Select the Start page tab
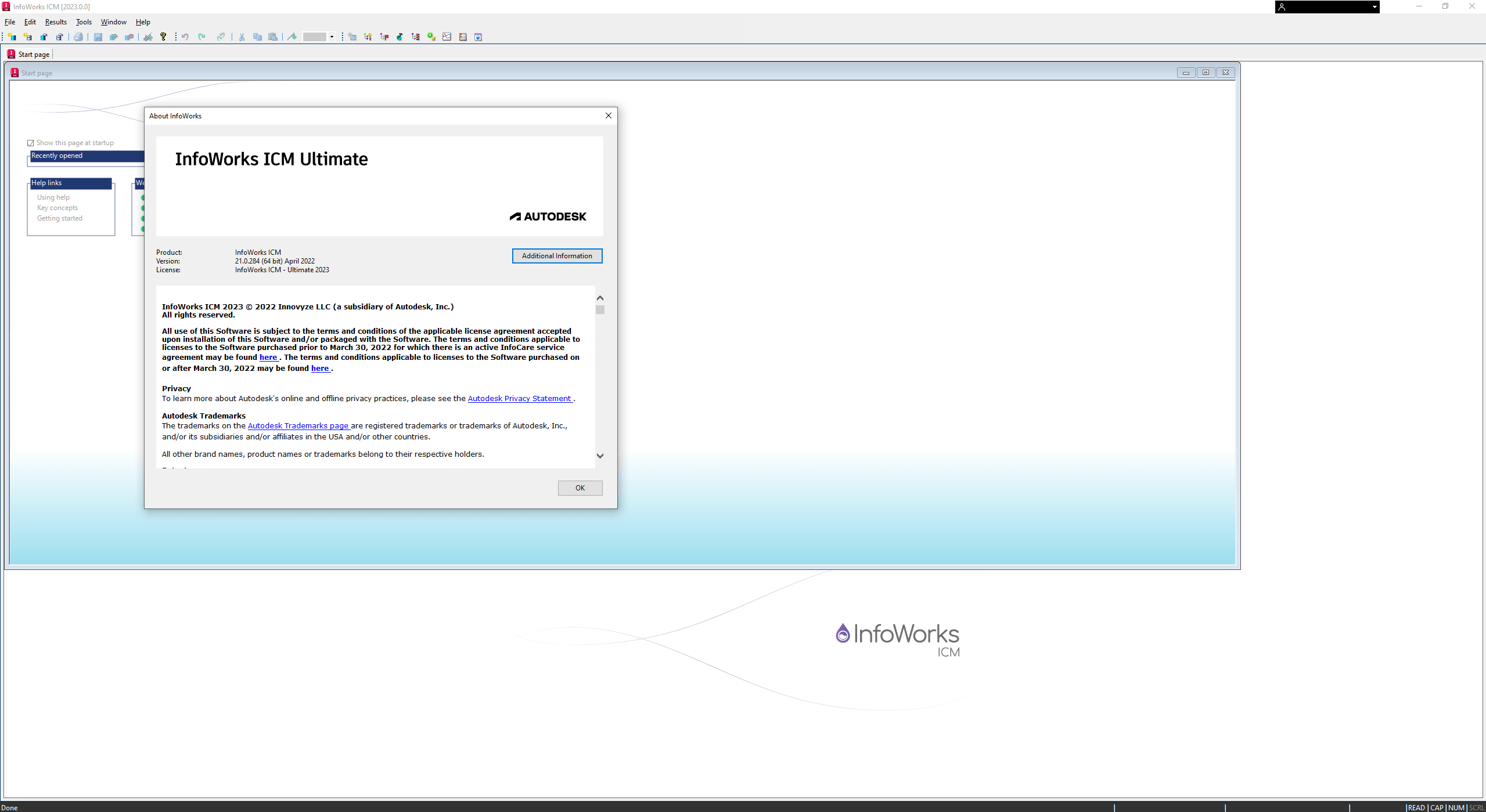1486x812 pixels. (28, 54)
